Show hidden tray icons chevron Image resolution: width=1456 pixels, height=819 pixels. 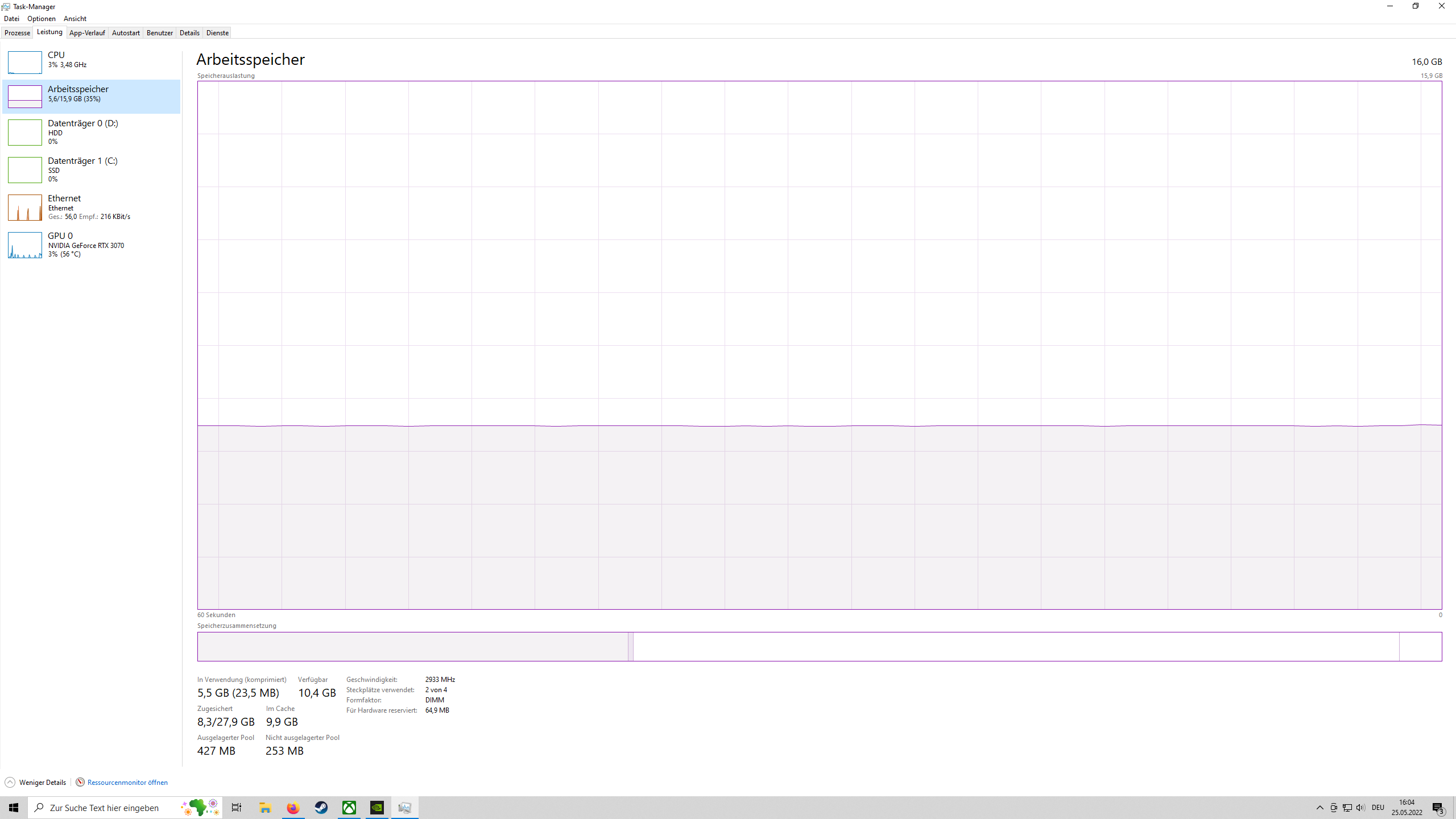tap(1320, 808)
